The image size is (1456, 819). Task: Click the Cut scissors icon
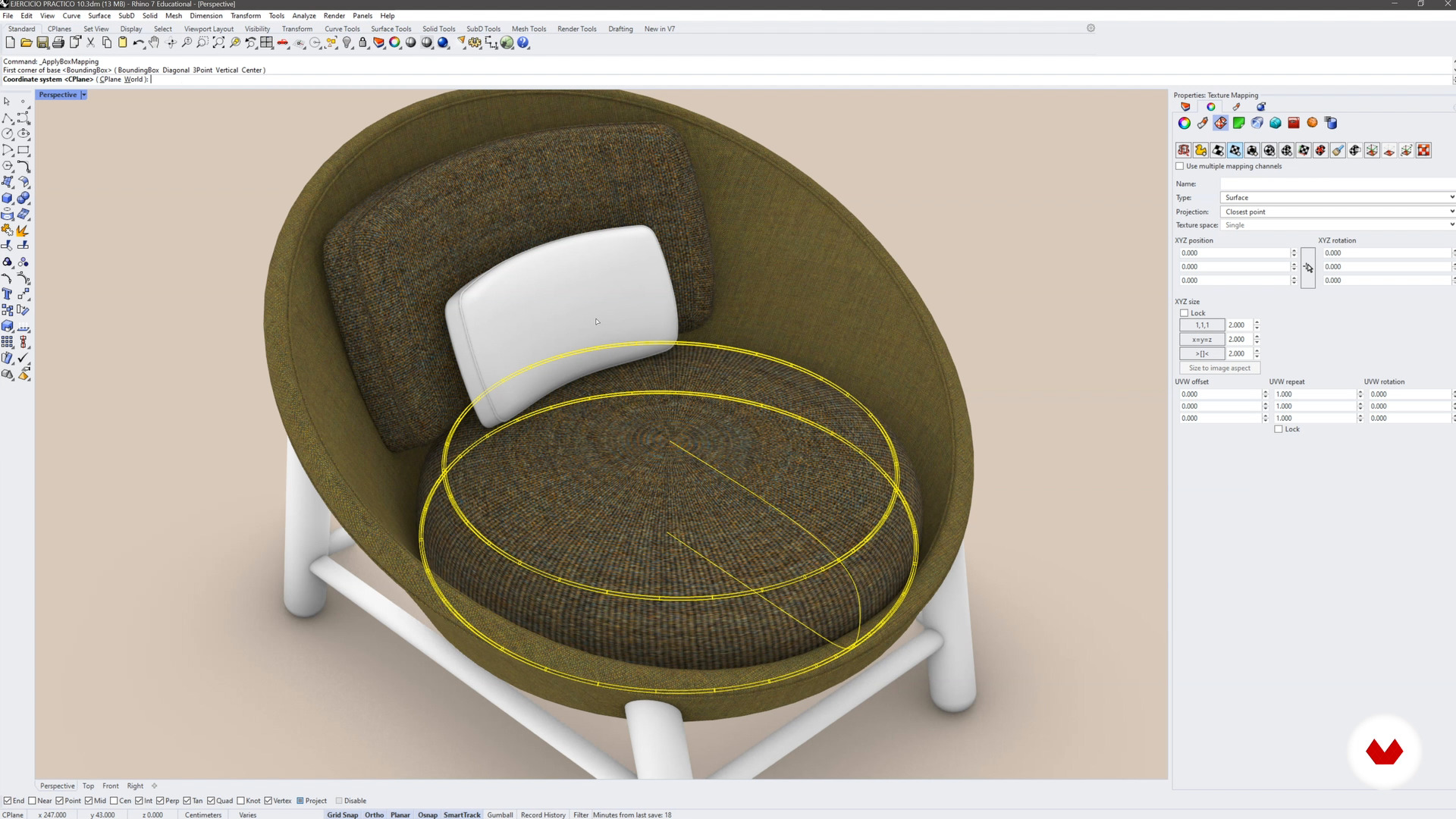pyautogui.click(x=91, y=43)
